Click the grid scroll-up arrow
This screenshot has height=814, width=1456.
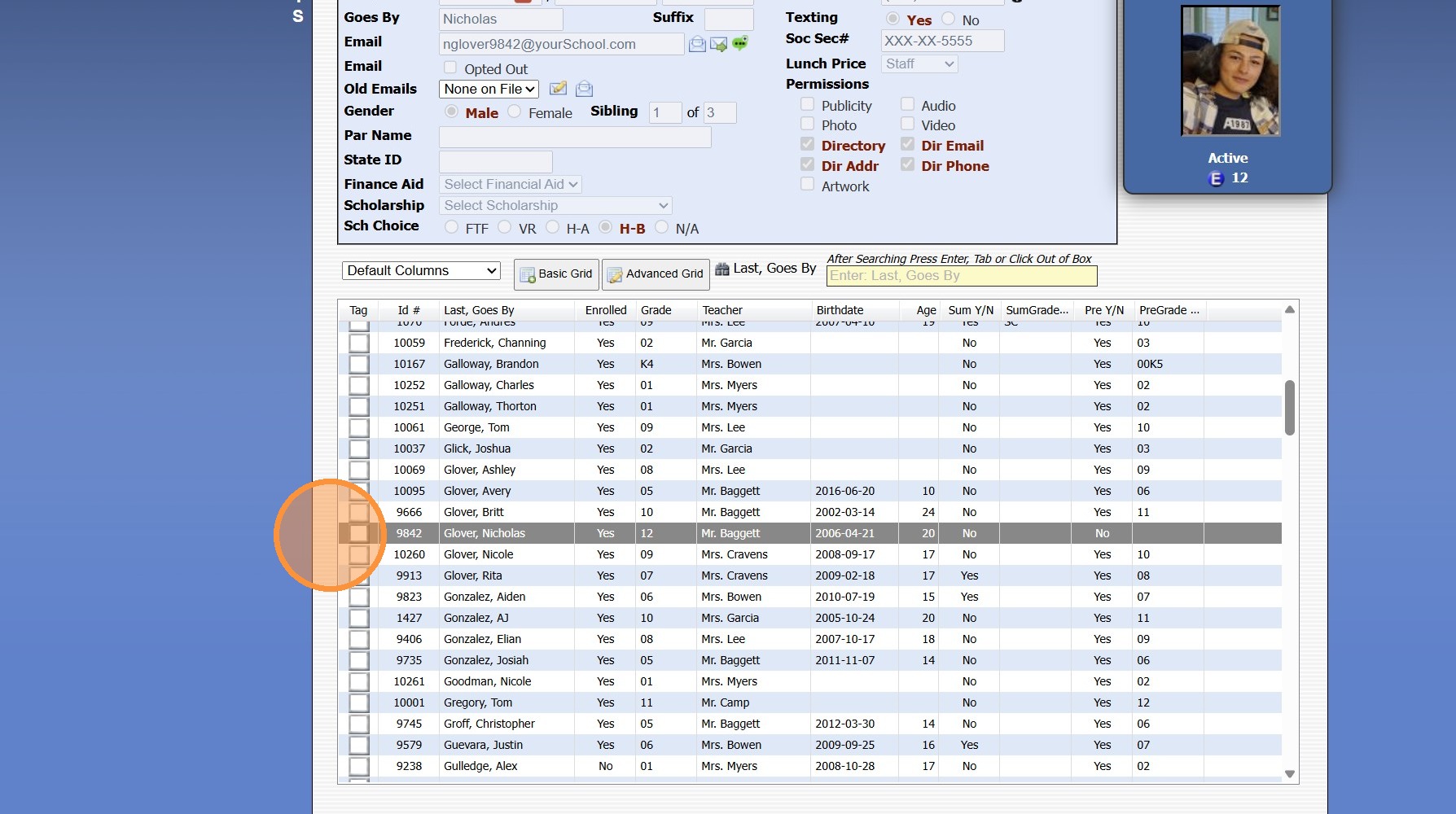(1289, 309)
